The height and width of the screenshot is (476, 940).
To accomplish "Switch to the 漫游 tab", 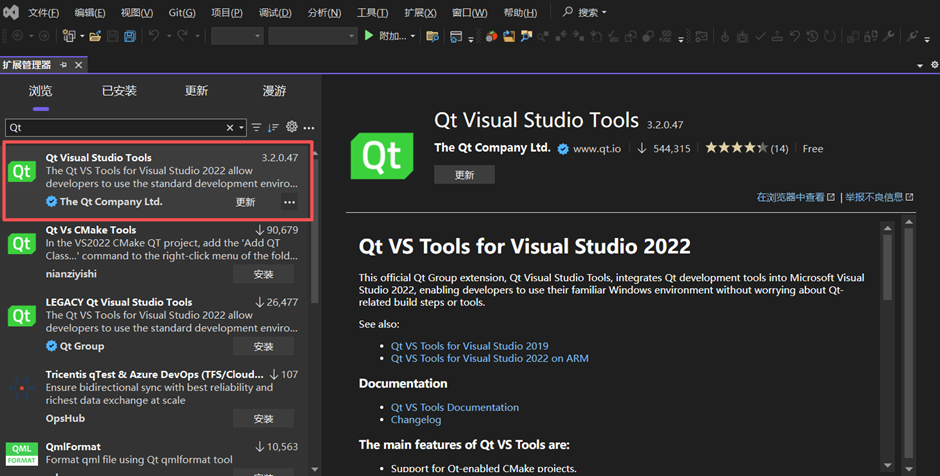I will [x=274, y=91].
